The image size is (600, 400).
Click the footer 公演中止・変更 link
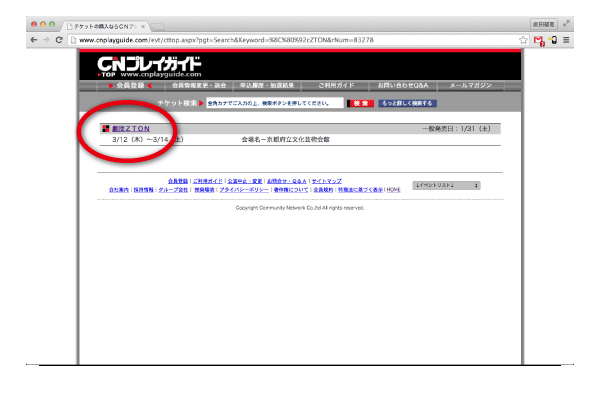(x=245, y=181)
